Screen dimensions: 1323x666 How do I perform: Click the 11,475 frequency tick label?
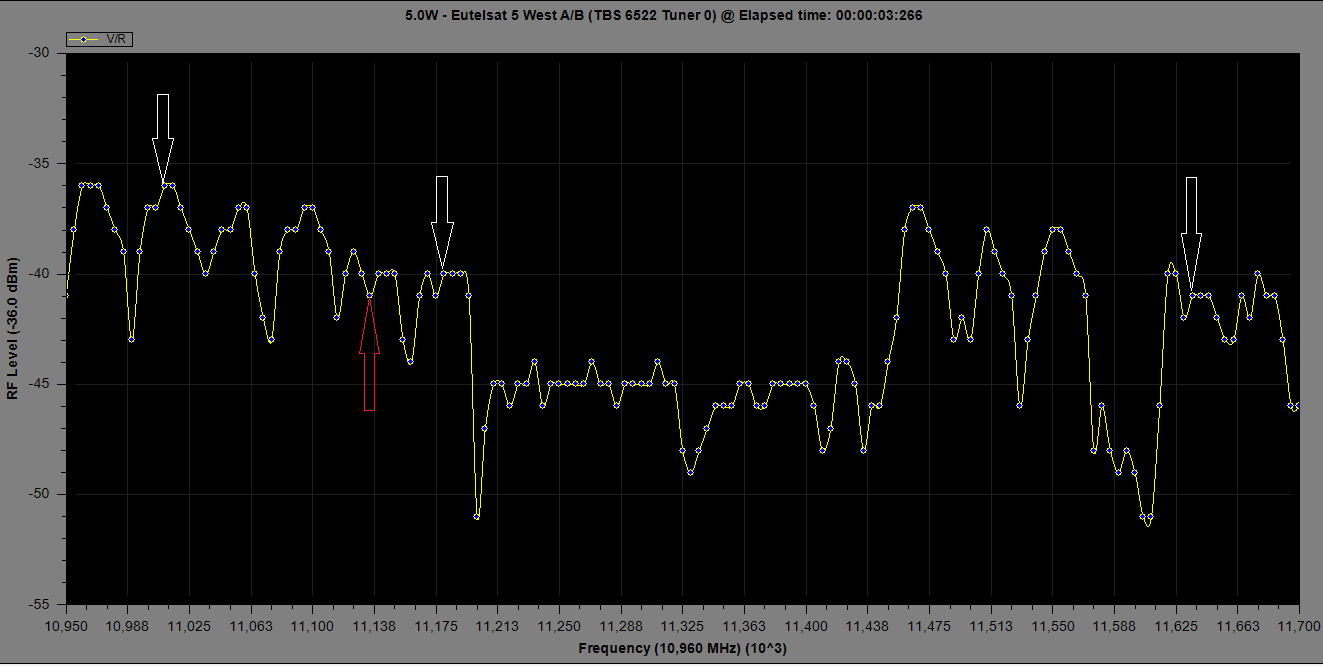coord(929,625)
